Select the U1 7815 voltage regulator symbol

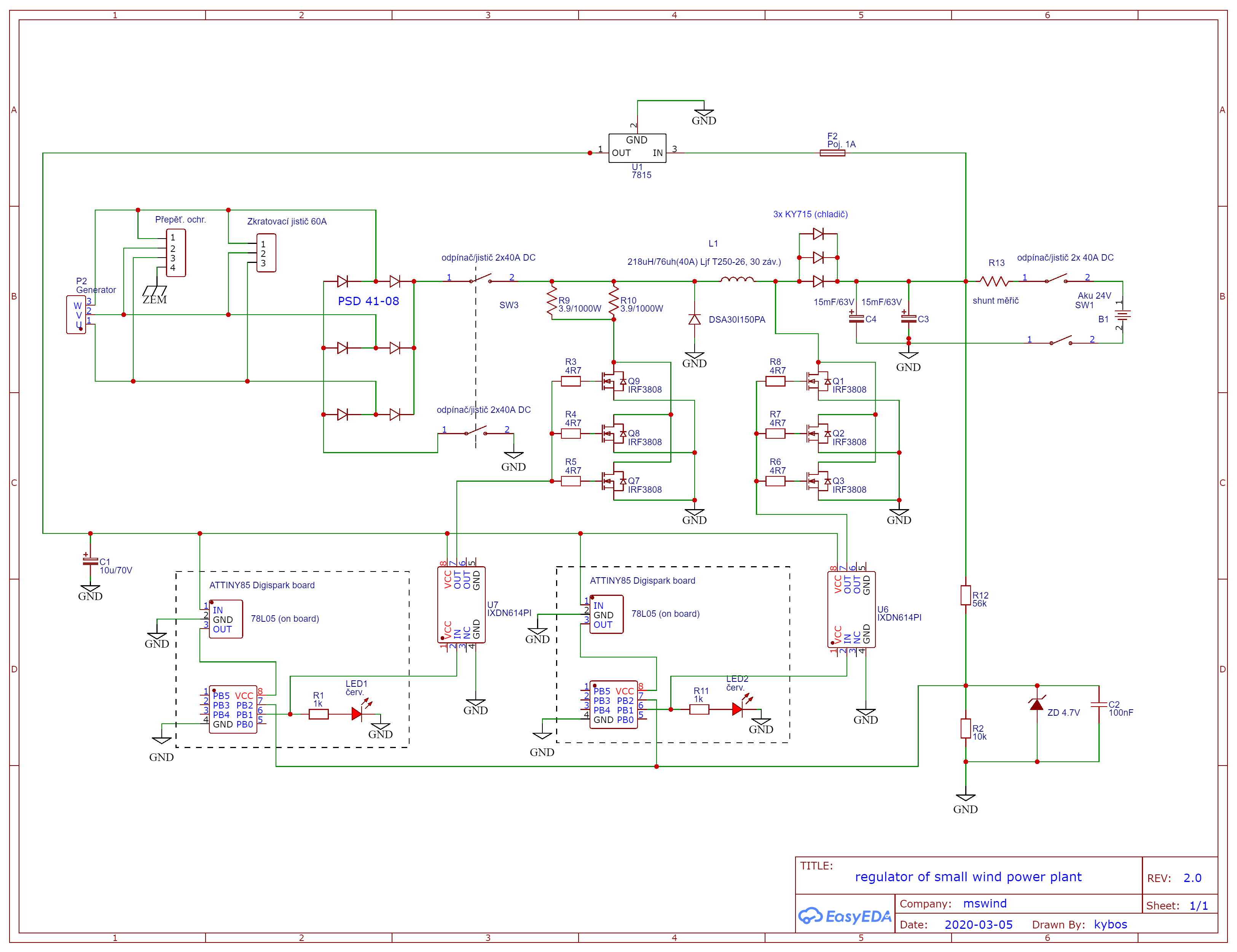click(x=637, y=148)
